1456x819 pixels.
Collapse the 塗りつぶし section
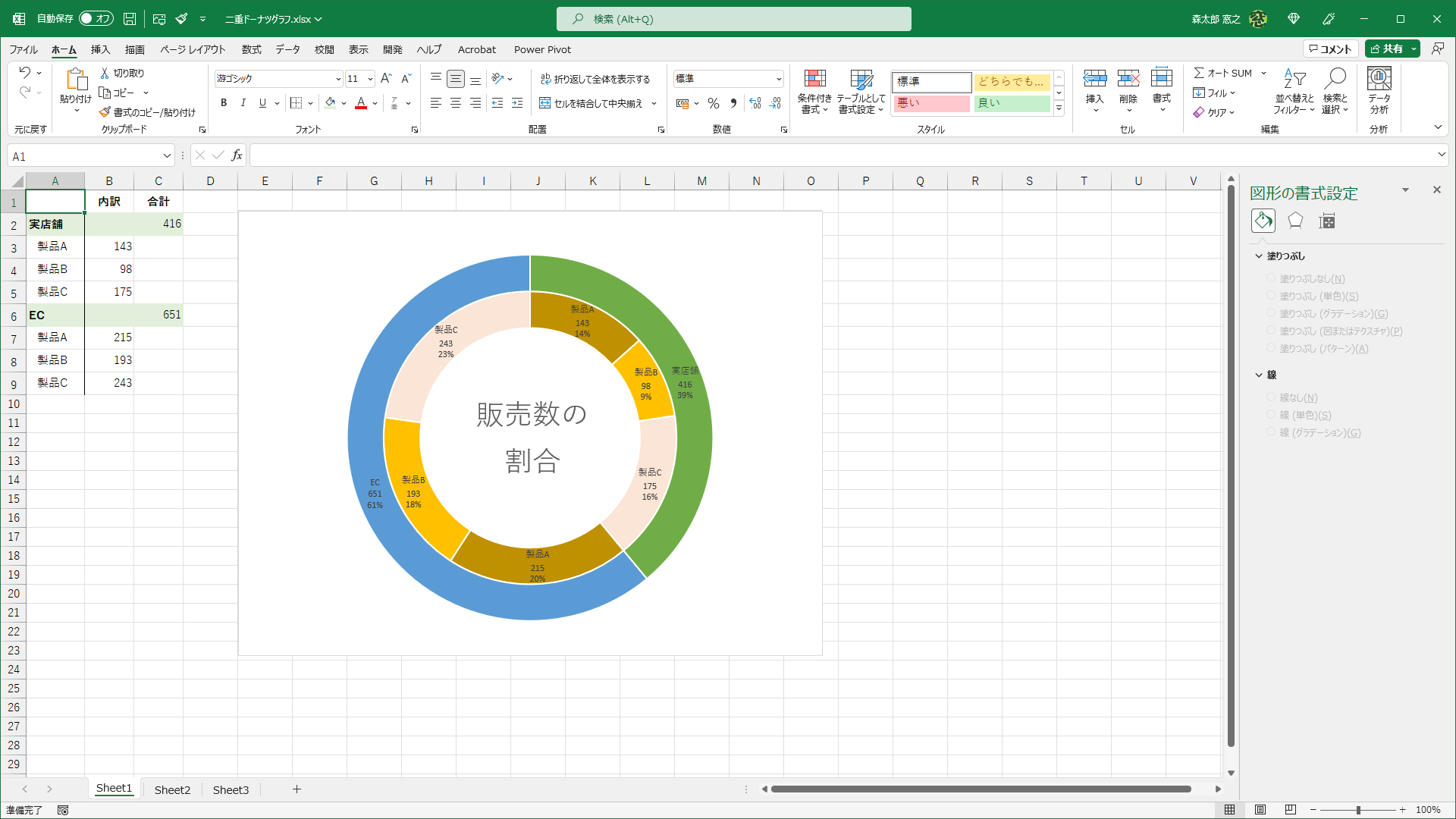pyautogui.click(x=1260, y=256)
